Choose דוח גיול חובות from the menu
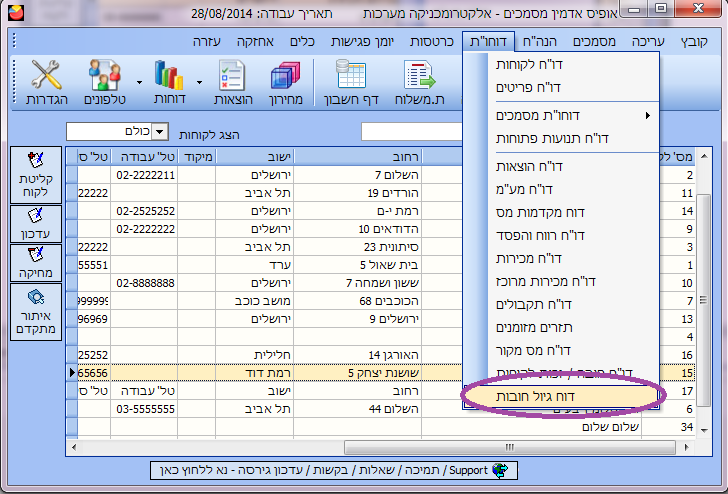Viewport: 728px width, 494px height. (x=562, y=396)
